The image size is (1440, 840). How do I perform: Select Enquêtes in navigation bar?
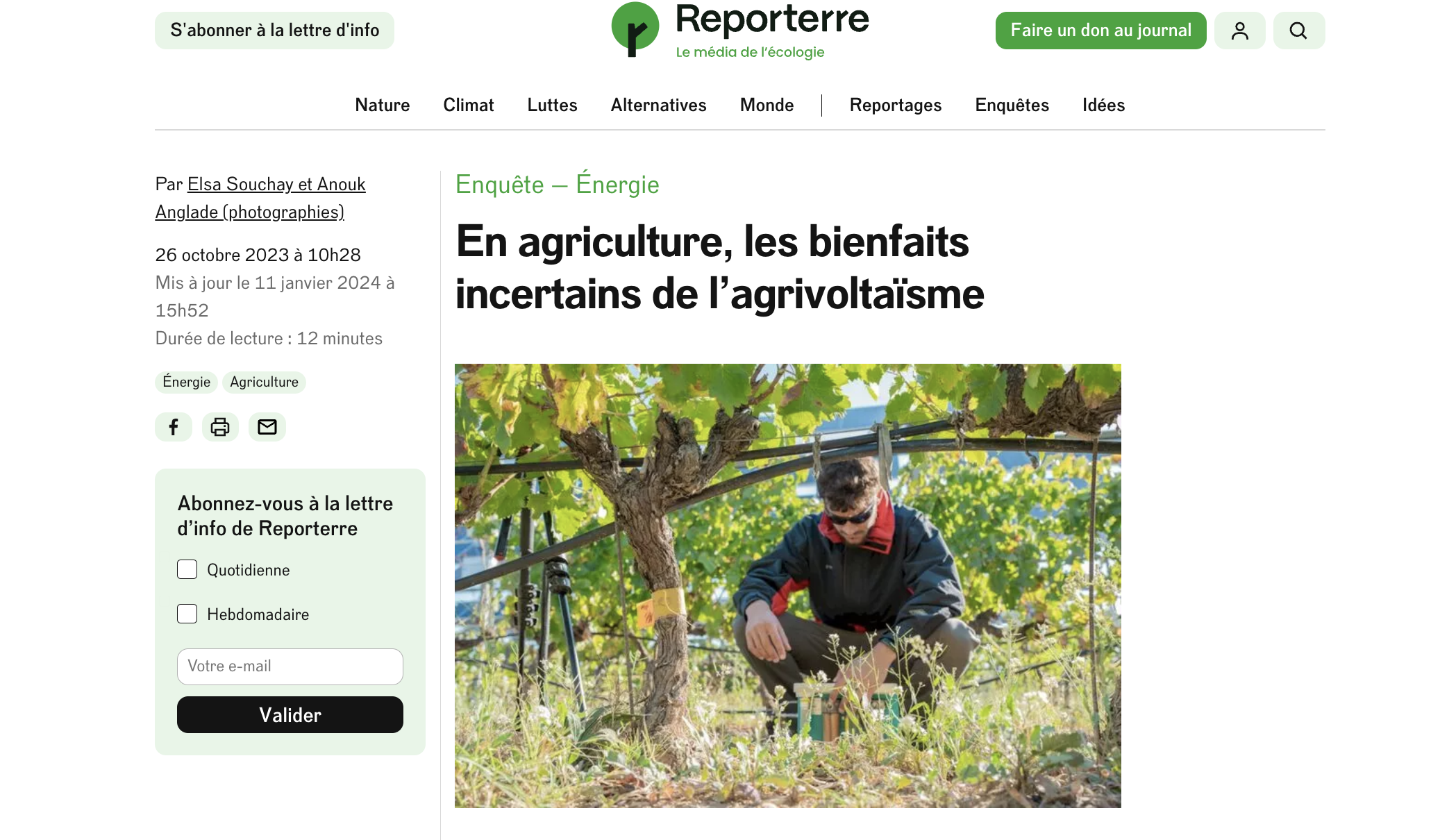pyautogui.click(x=1012, y=105)
